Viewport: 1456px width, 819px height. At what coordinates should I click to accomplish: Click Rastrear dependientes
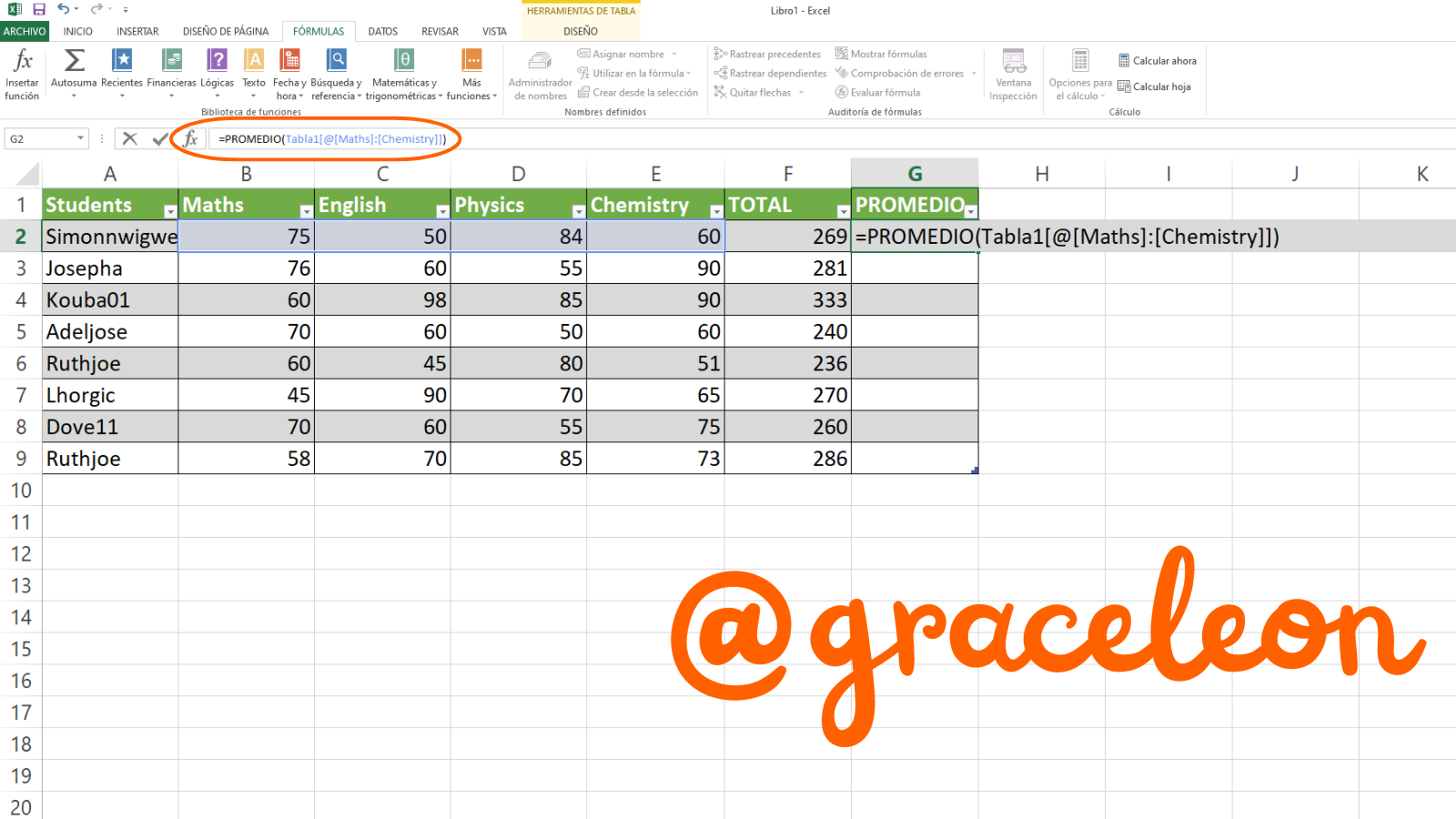click(770, 74)
